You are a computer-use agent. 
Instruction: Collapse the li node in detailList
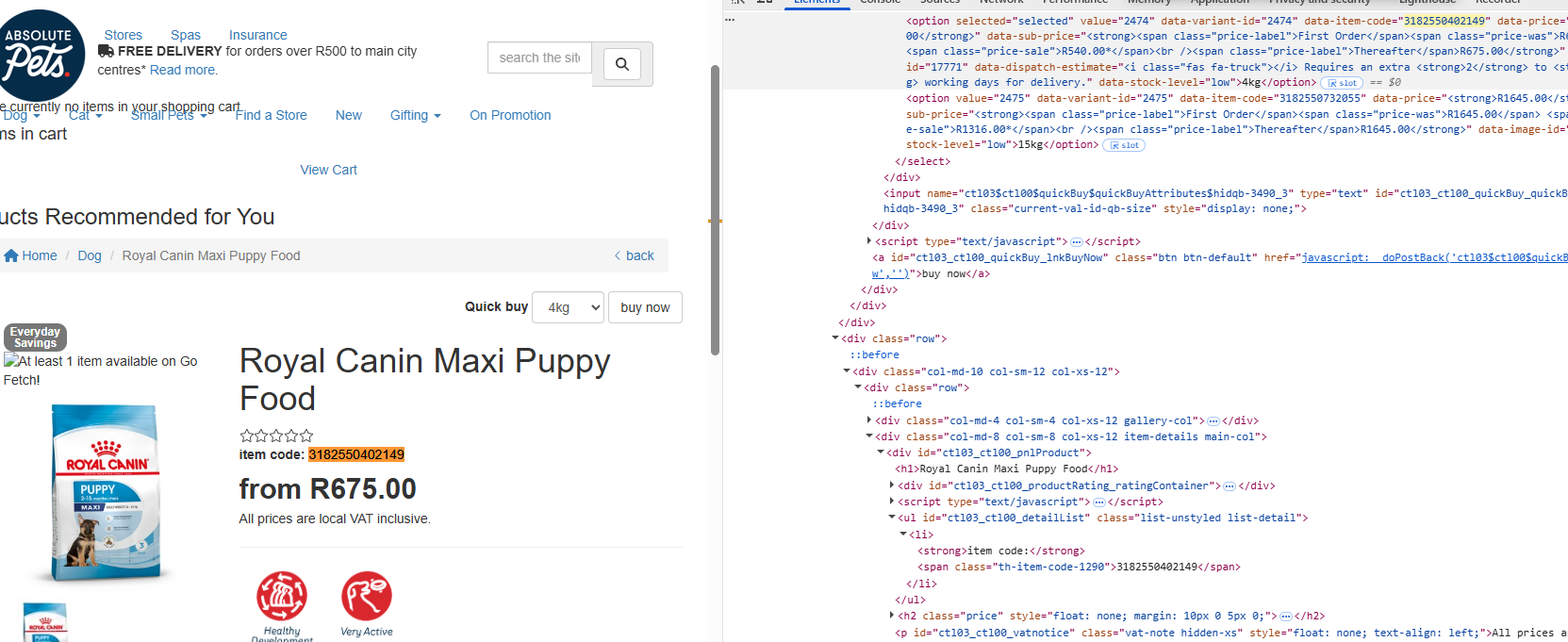pyautogui.click(x=903, y=535)
